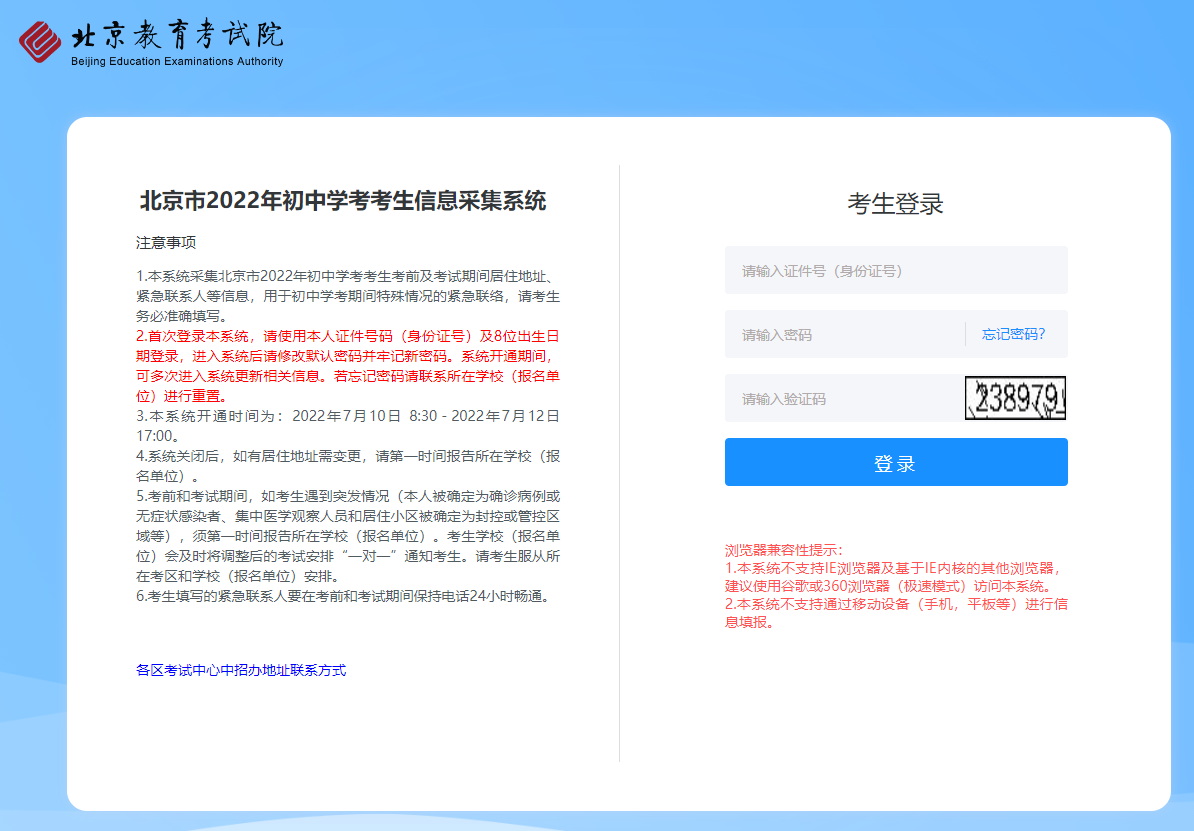The height and width of the screenshot is (831, 1194).
Task: Click the red first-login notice item 2
Action: pos(347,365)
